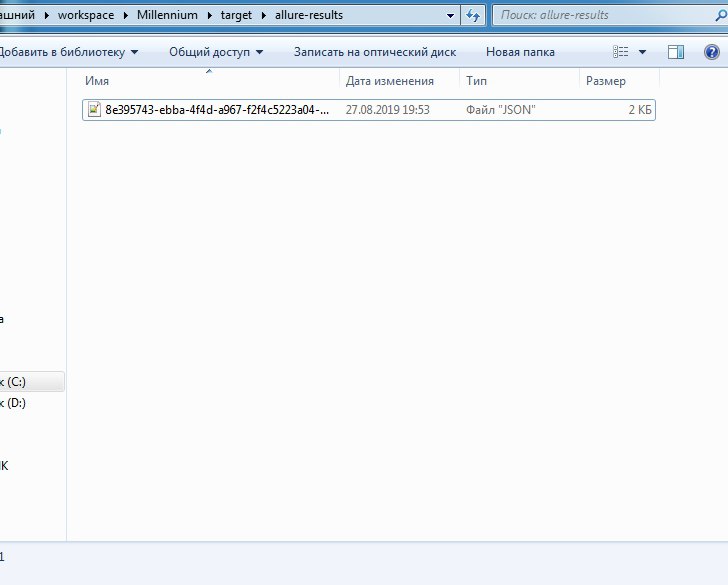728x585 pixels.
Task: Click the 2 КБ size cell
Action: point(640,110)
